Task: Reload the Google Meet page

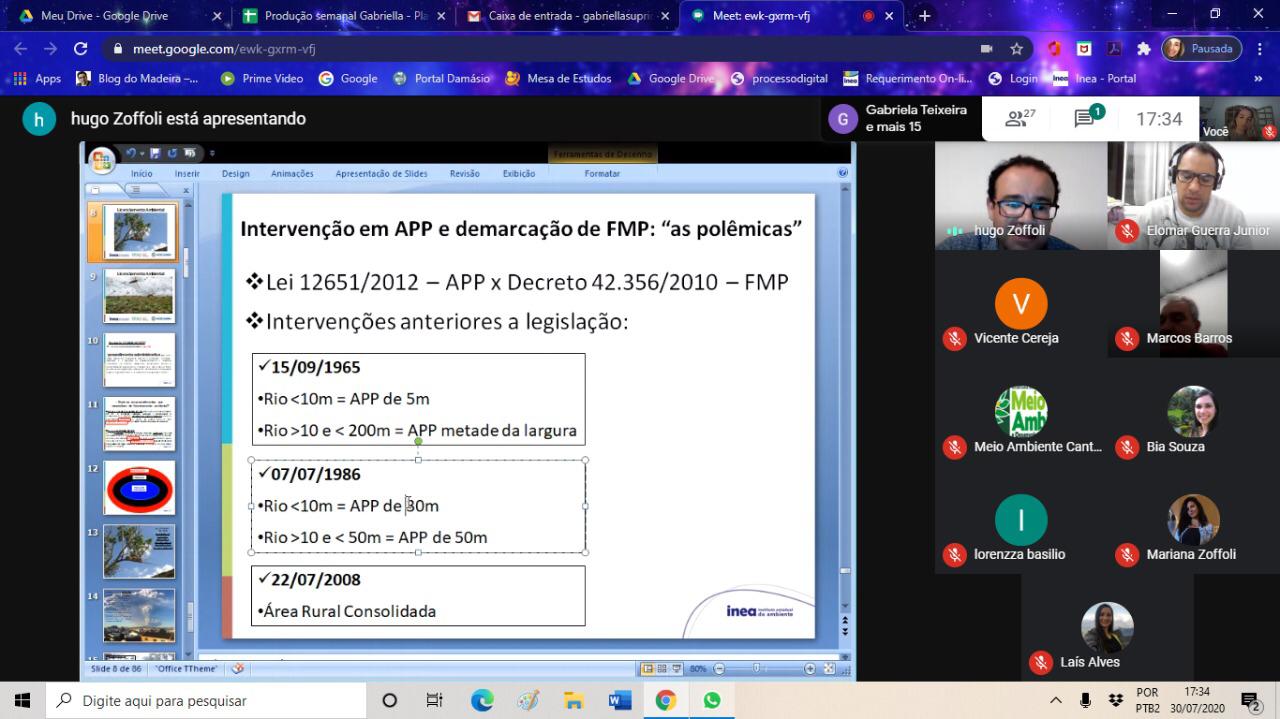Action: click(x=81, y=48)
